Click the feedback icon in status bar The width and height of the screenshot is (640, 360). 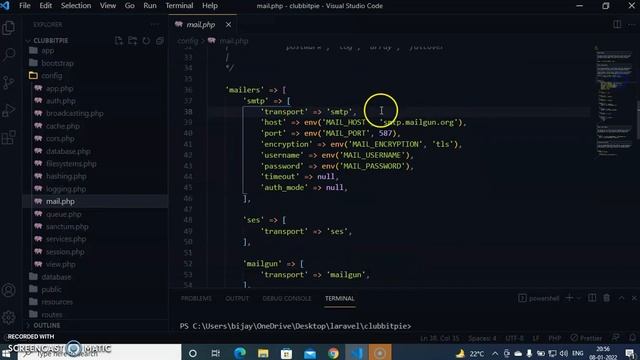616,338
